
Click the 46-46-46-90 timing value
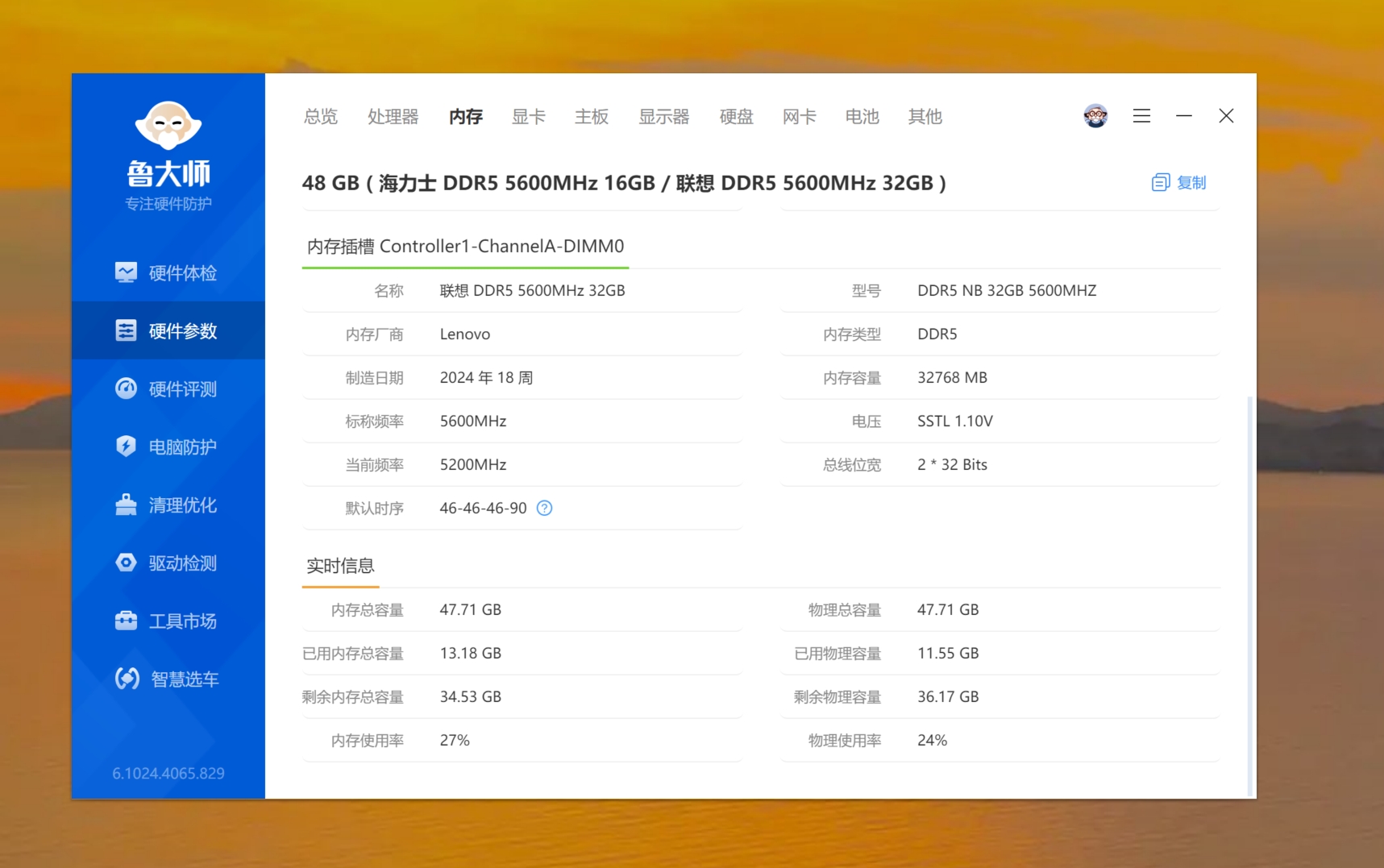(x=483, y=508)
